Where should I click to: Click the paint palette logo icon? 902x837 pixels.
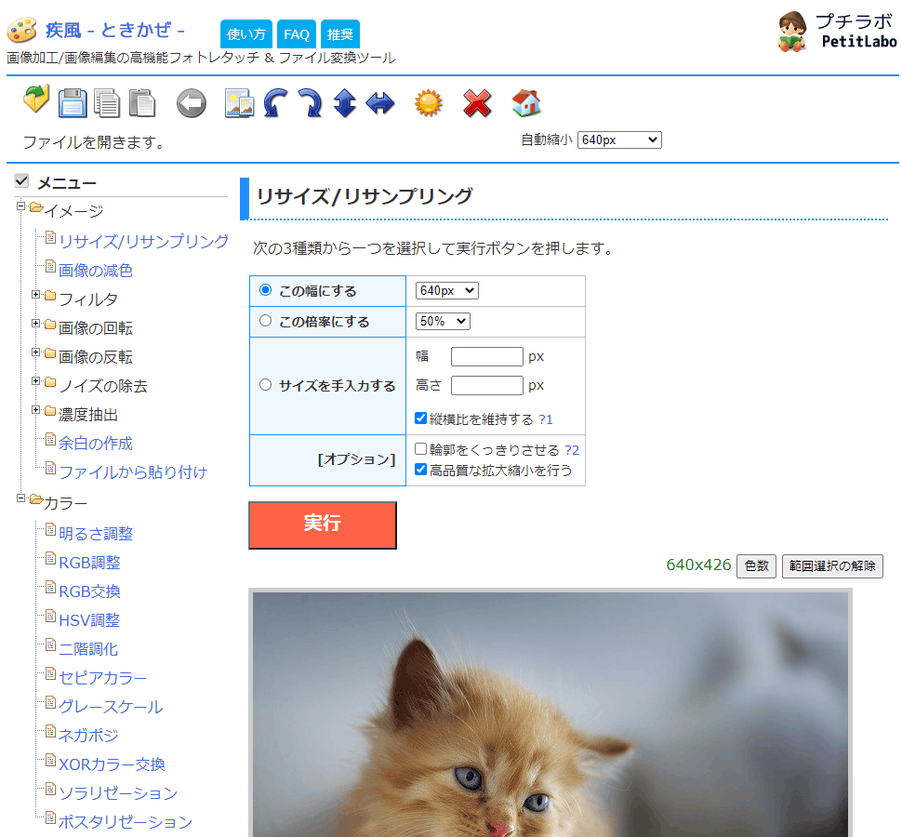[x=22, y=30]
